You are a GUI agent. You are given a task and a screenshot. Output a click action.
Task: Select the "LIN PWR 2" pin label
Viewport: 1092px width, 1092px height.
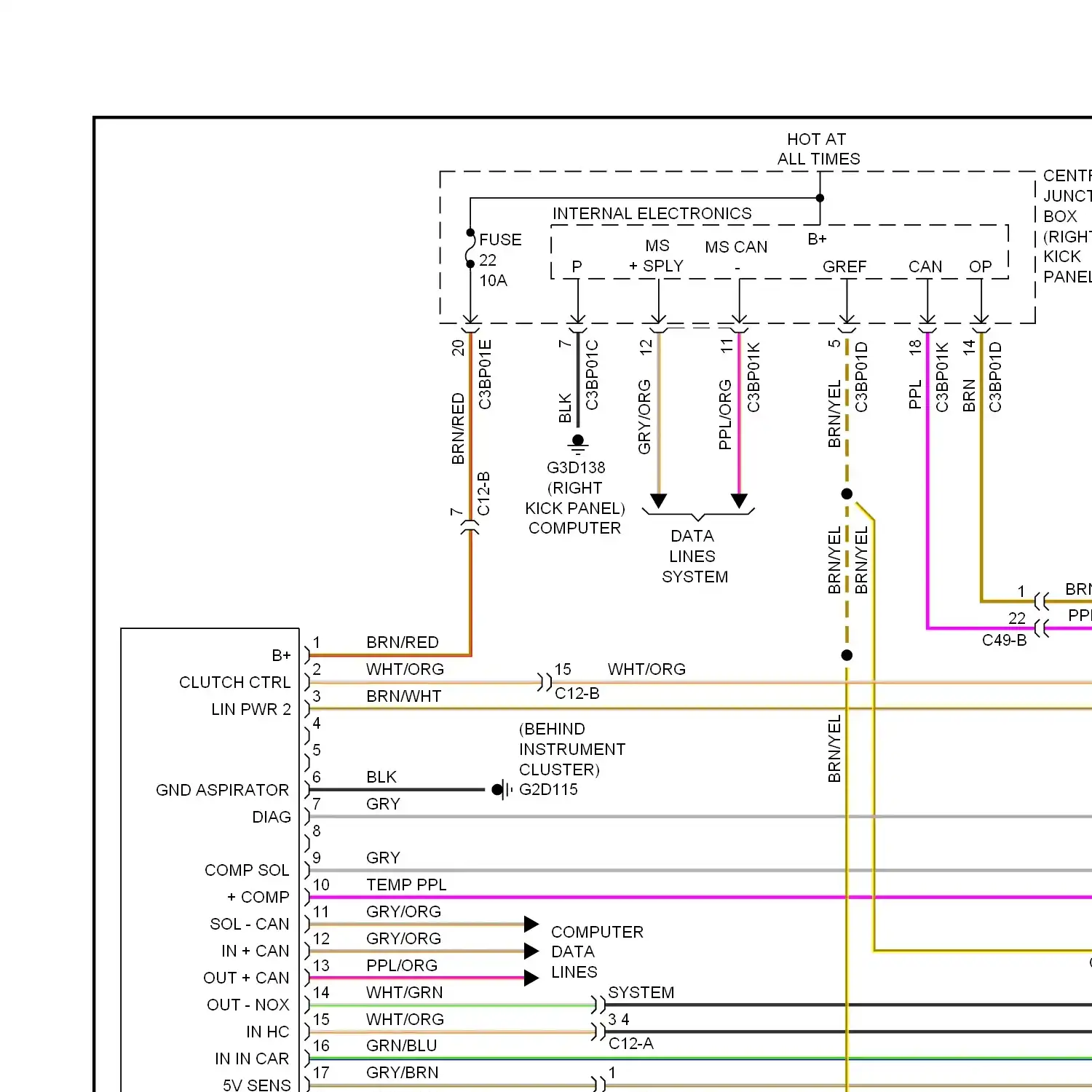251,709
